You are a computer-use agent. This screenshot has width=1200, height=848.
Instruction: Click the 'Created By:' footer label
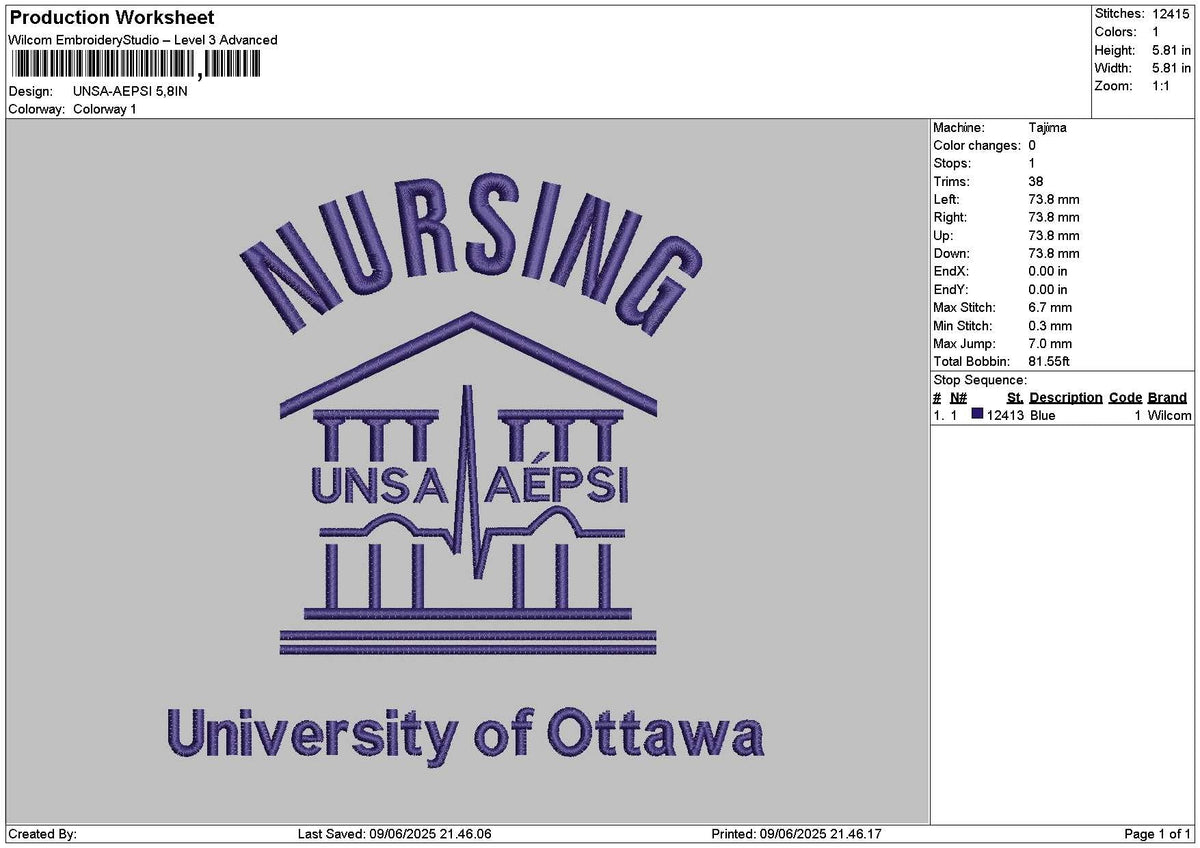[x=42, y=835]
